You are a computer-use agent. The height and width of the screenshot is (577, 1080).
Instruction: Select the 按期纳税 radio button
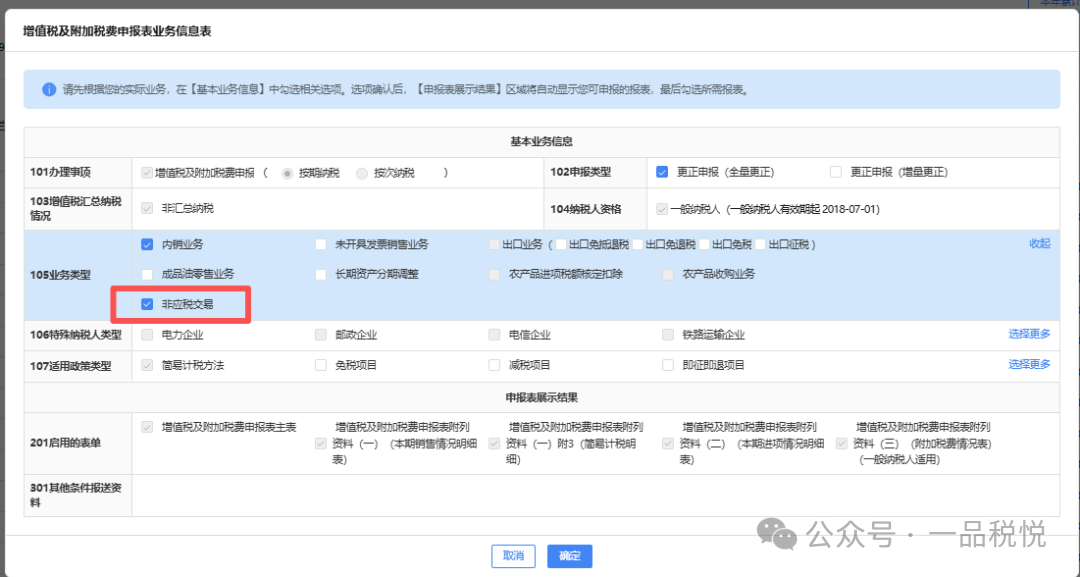pos(287,174)
